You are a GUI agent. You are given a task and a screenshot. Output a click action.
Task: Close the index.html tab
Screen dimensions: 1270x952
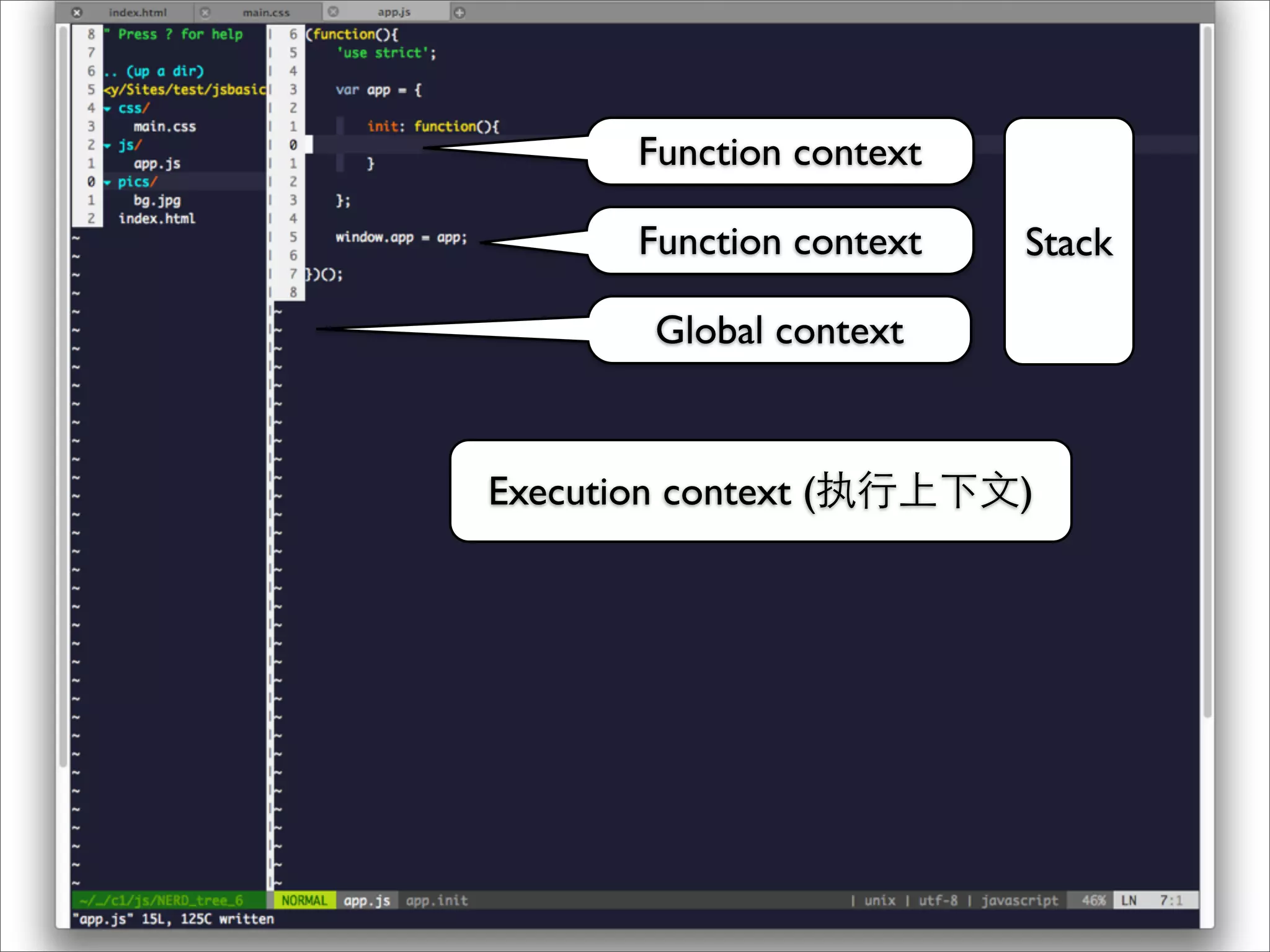[x=77, y=12]
